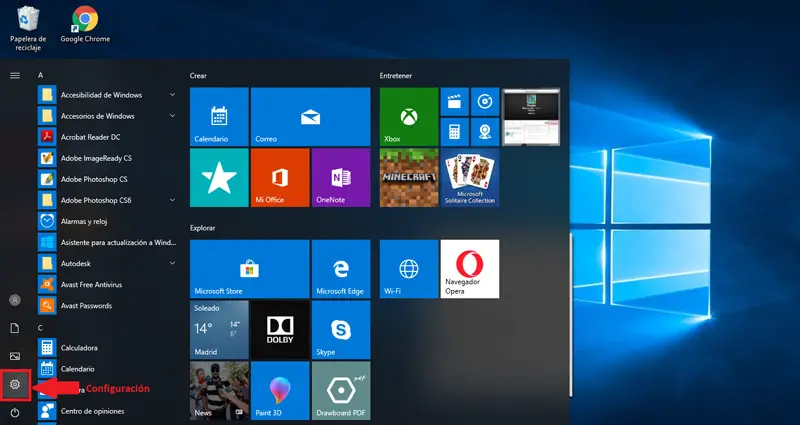Open the Wi-Fi tile

click(409, 269)
